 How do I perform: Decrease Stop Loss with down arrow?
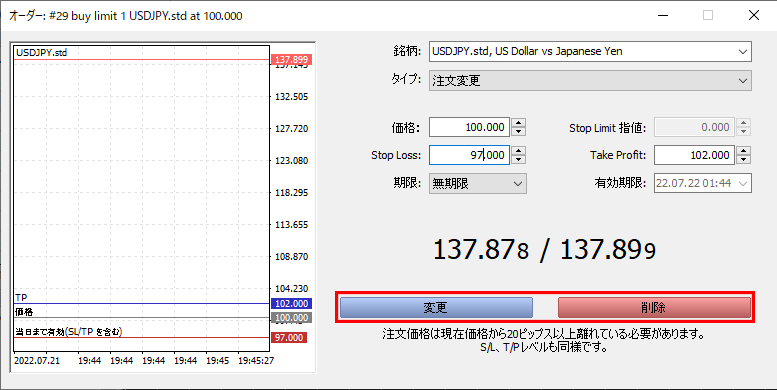coord(518,160)
